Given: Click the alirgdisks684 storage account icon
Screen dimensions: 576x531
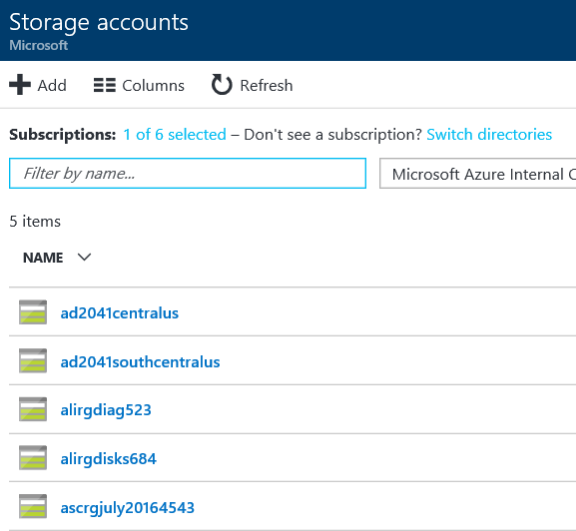Looking at the screenshot, I should [33, 458].
